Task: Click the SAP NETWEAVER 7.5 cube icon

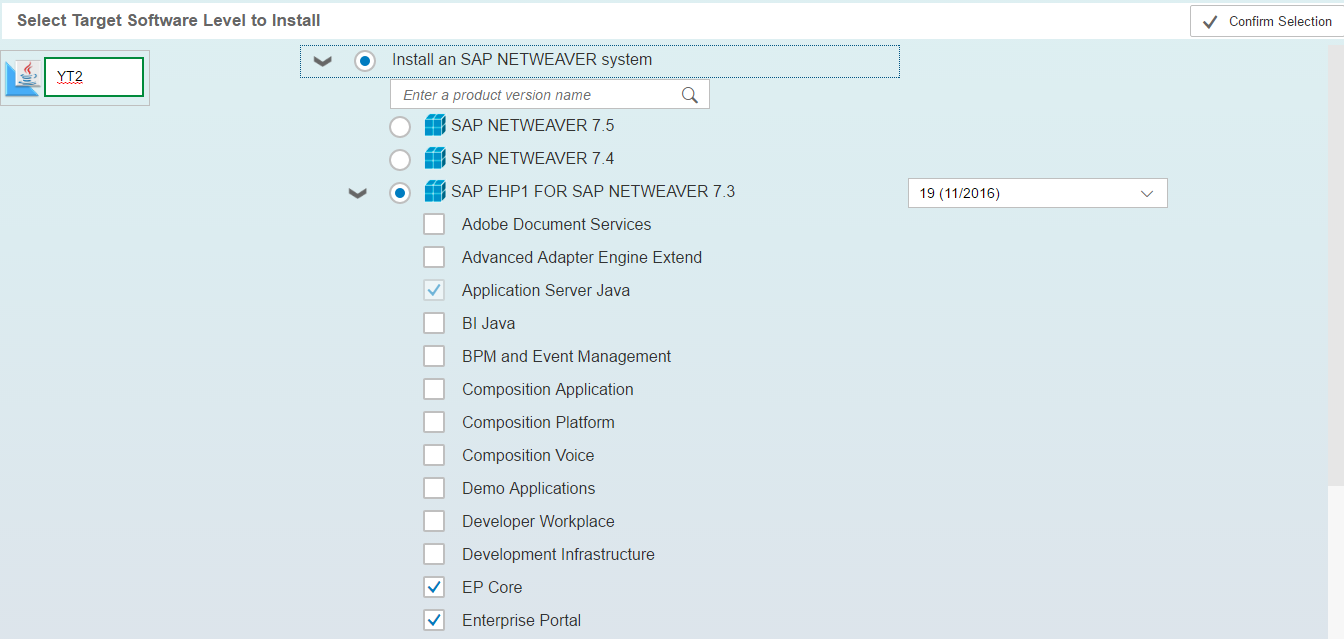Action: [435, 126]
